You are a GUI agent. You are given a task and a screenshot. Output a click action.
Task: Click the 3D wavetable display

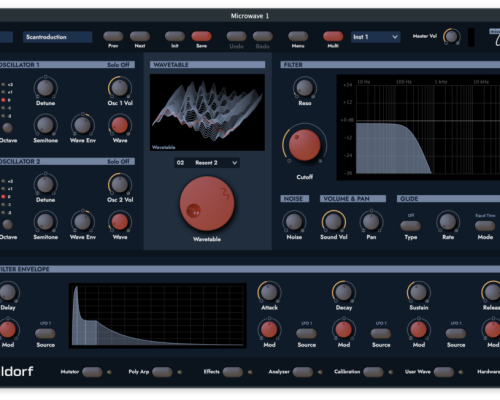(207, 112)
